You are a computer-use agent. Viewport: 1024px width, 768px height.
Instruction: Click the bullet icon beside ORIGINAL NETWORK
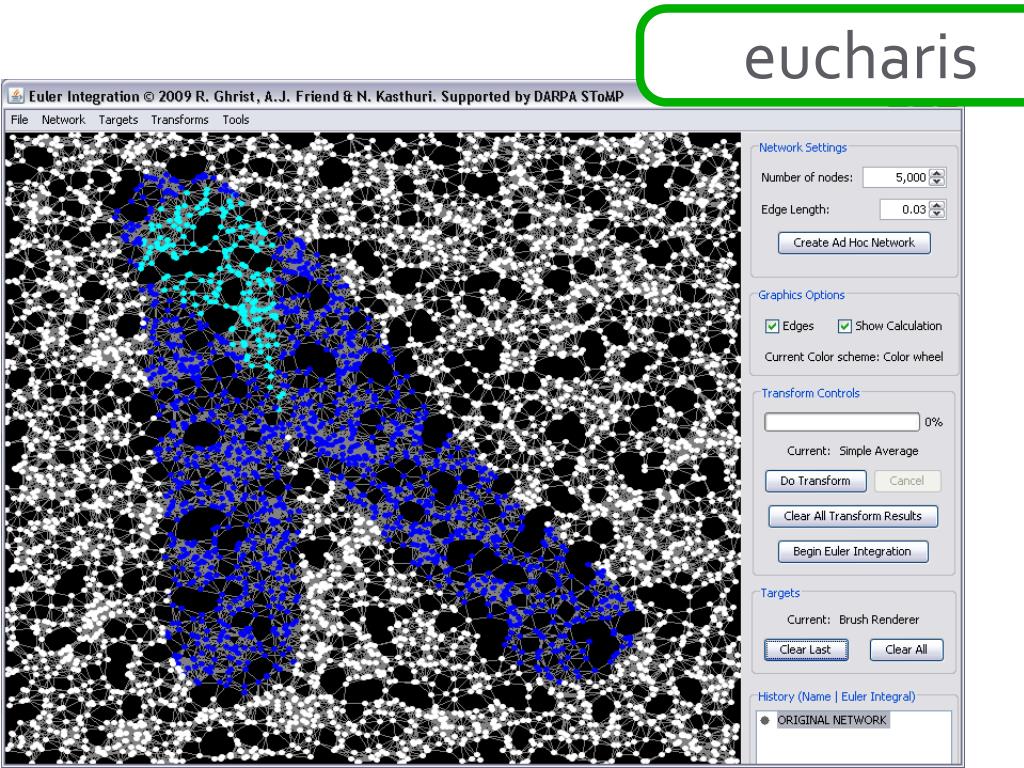765,720
